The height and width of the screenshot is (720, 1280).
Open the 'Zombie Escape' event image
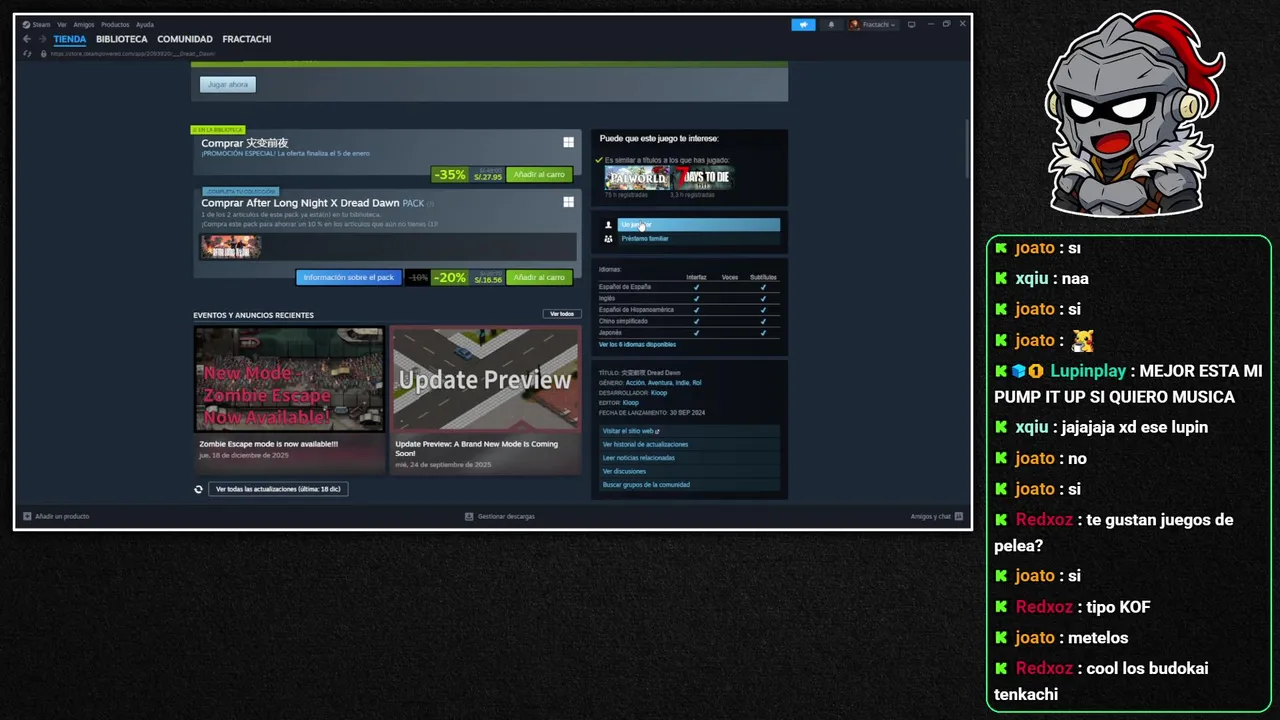289,379
